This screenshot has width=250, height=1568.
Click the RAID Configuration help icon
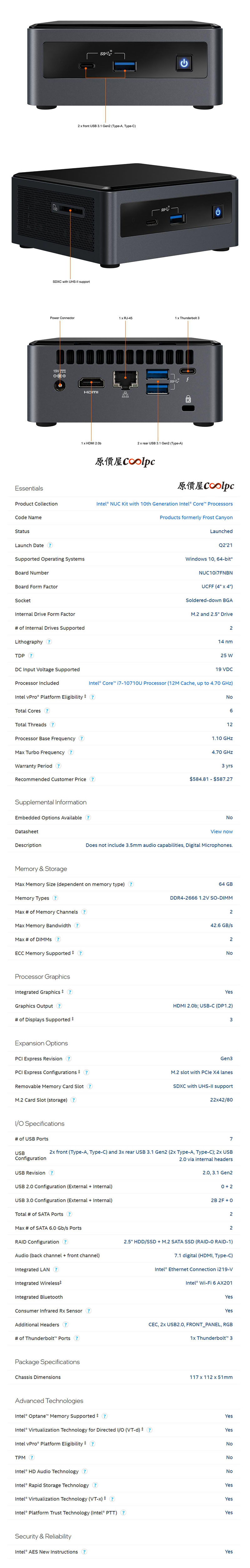click(65, 1242)
